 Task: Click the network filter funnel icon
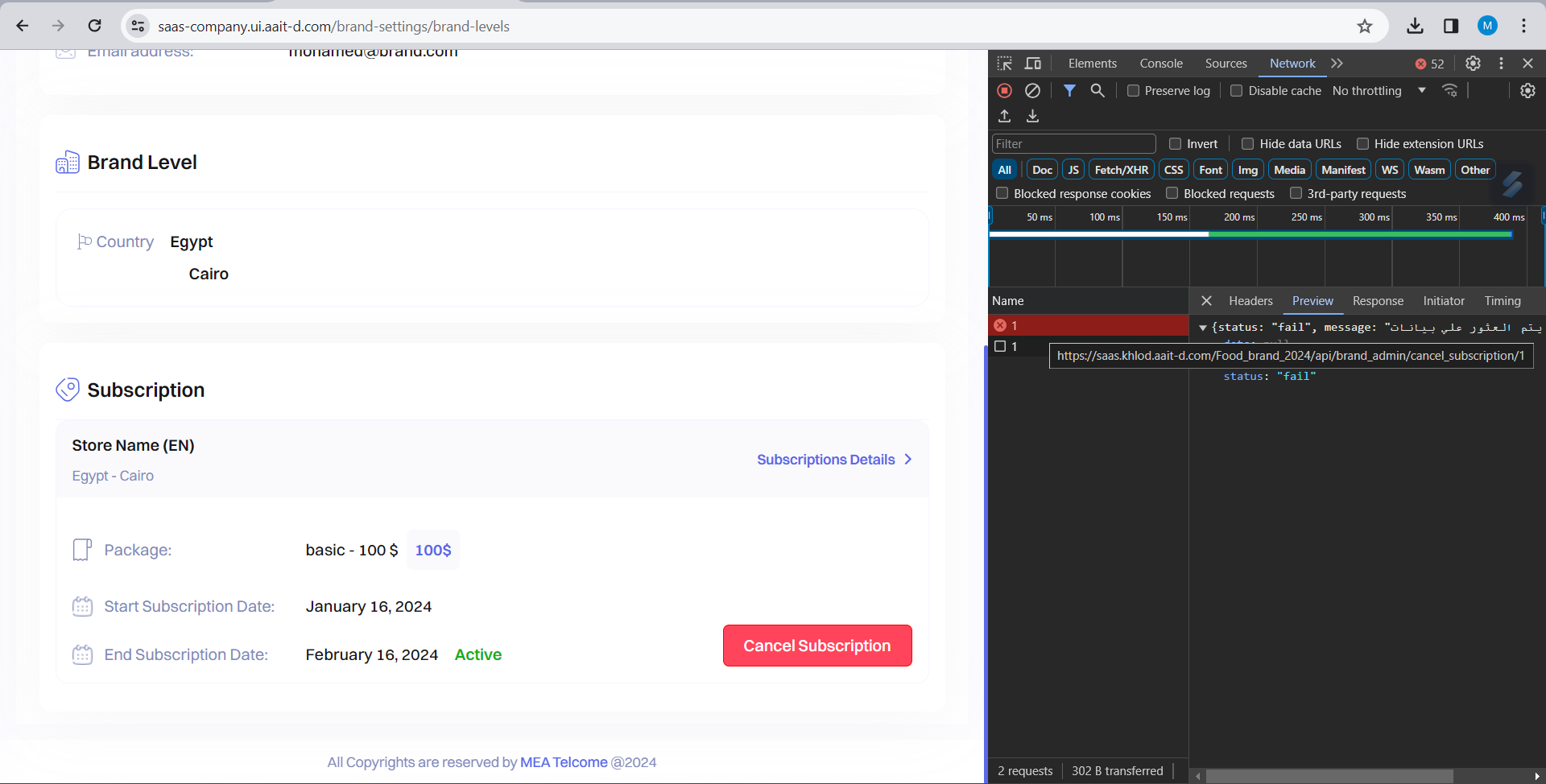click(1069, 91)
